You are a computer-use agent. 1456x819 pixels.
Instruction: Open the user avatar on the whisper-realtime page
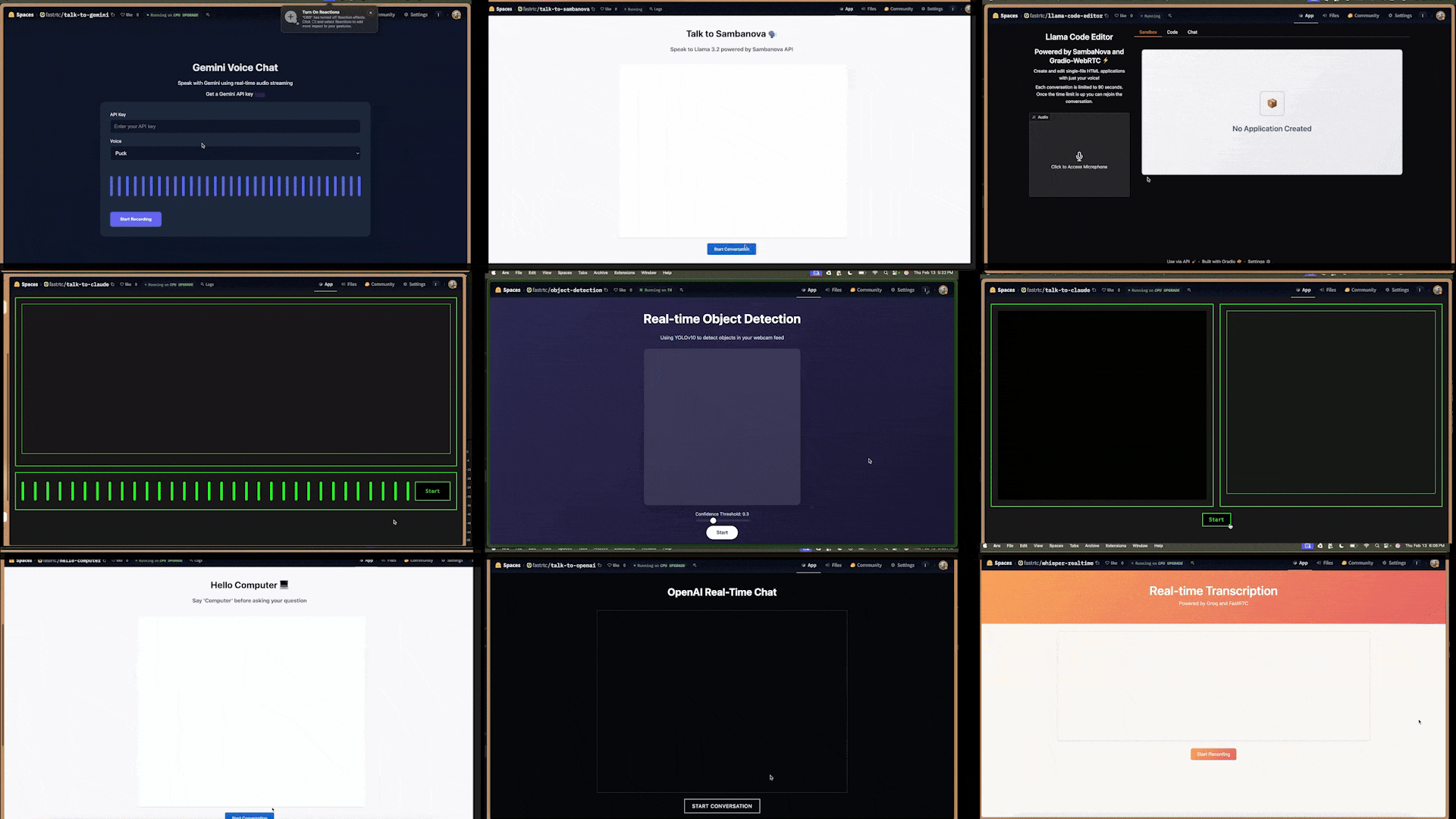point(1434,563)
